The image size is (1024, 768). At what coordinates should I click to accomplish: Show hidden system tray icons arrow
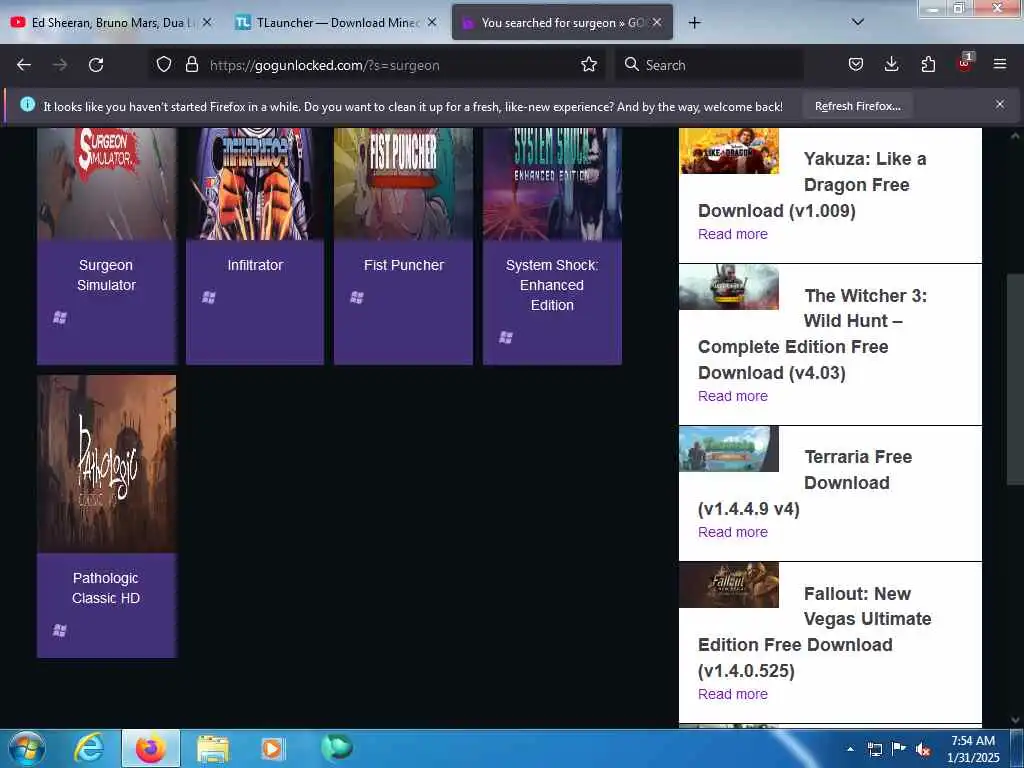(x=850, y=749)
